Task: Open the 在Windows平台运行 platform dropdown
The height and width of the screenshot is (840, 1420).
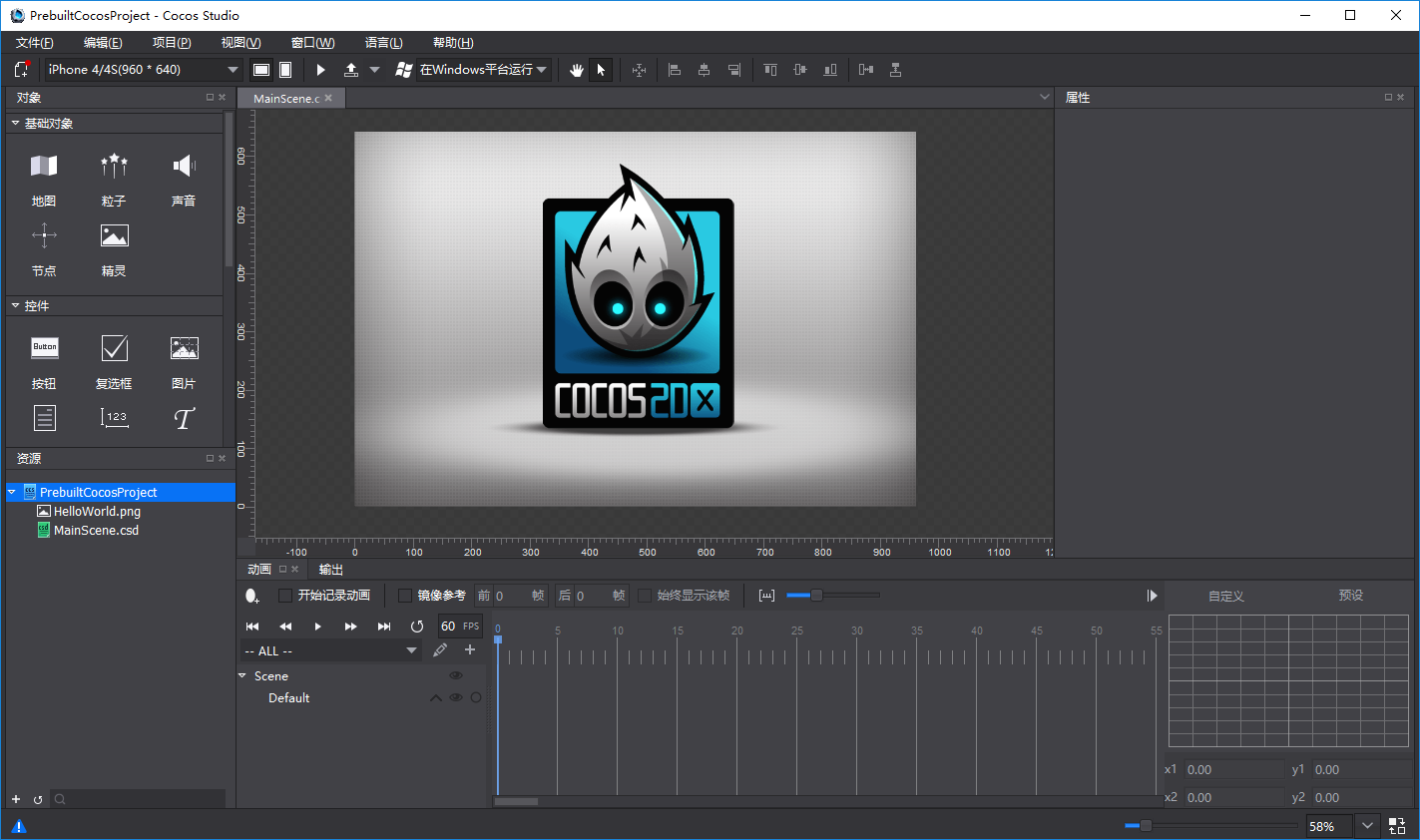Action: pyautogui.click(x=484, y=70)
